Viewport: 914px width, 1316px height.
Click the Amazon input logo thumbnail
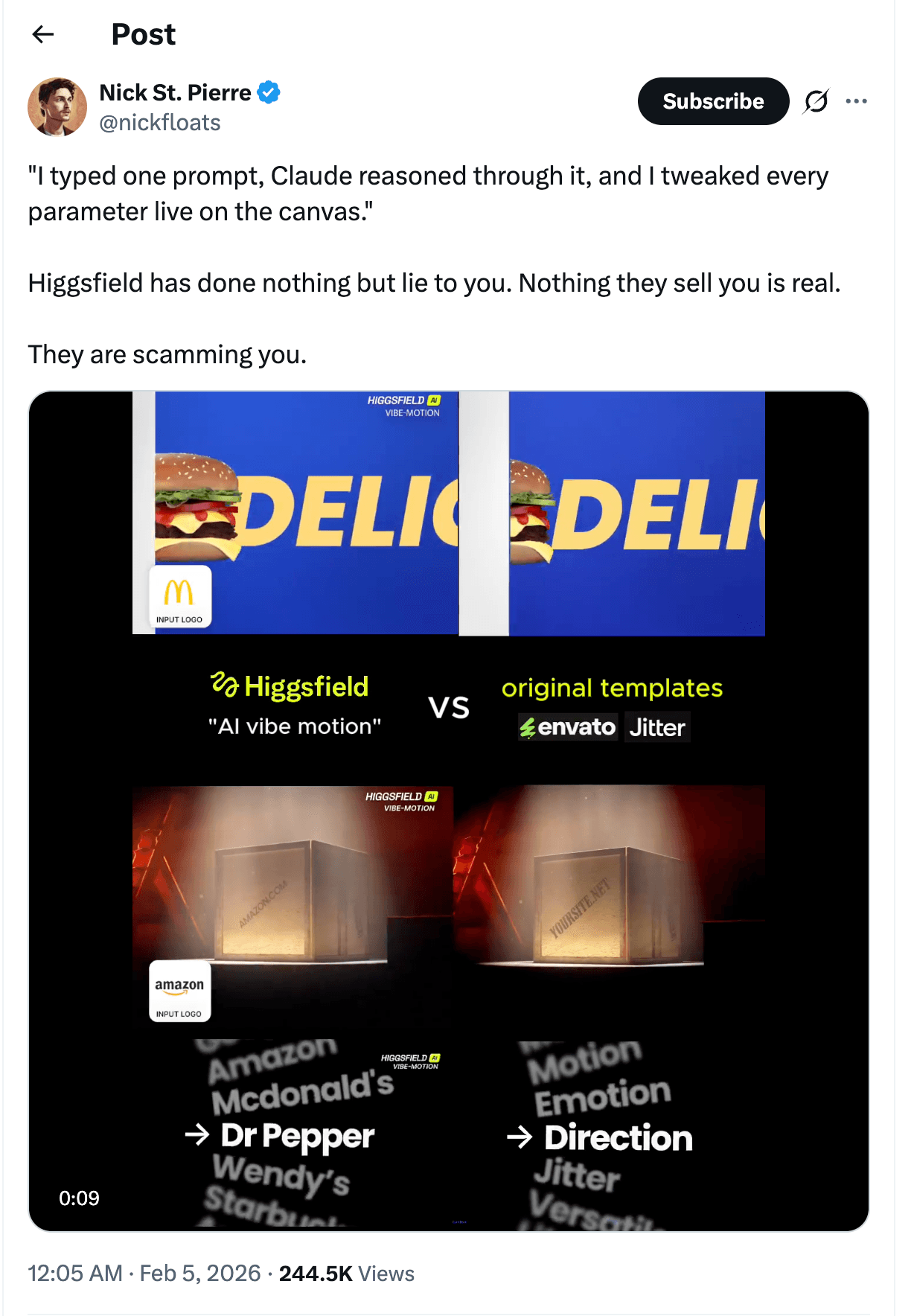pos(180,991)
